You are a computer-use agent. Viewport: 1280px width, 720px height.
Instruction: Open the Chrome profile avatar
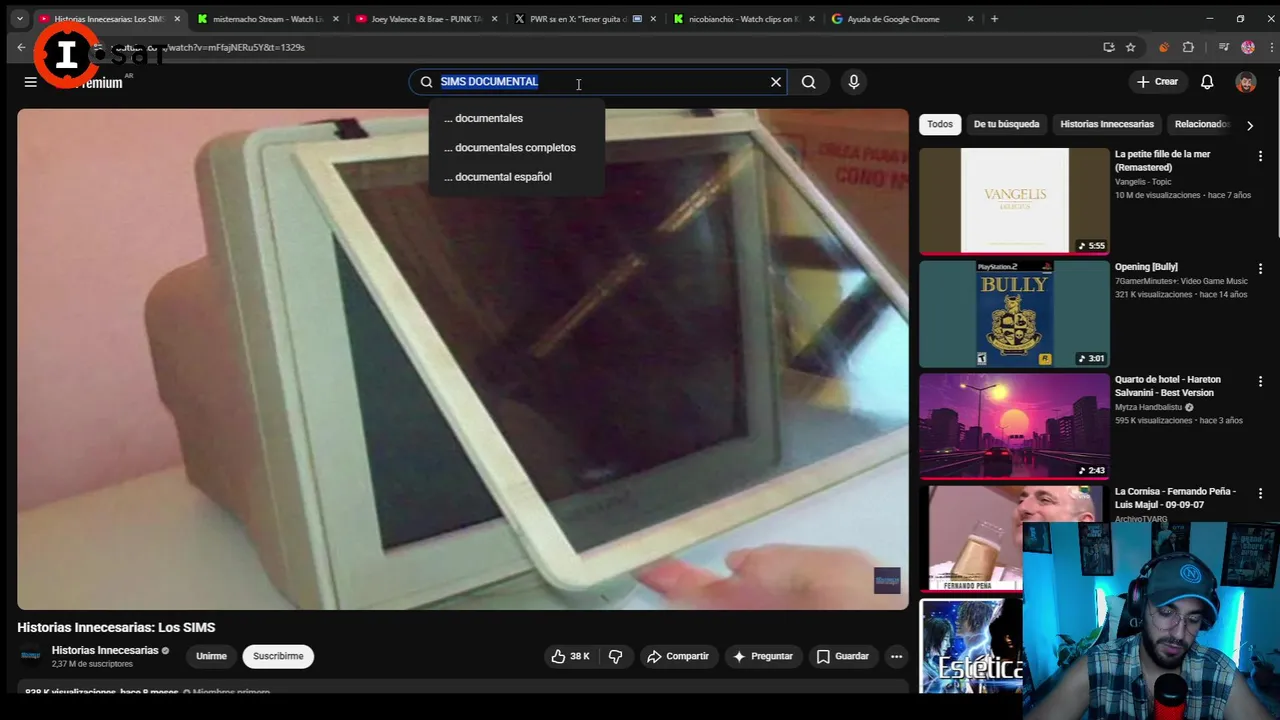coord(1248,47)
